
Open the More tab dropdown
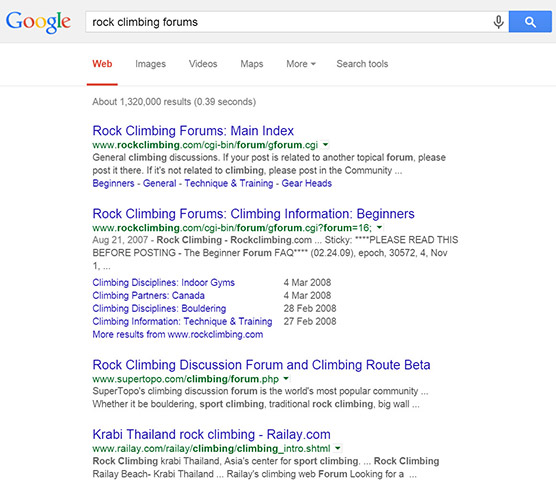301,64
